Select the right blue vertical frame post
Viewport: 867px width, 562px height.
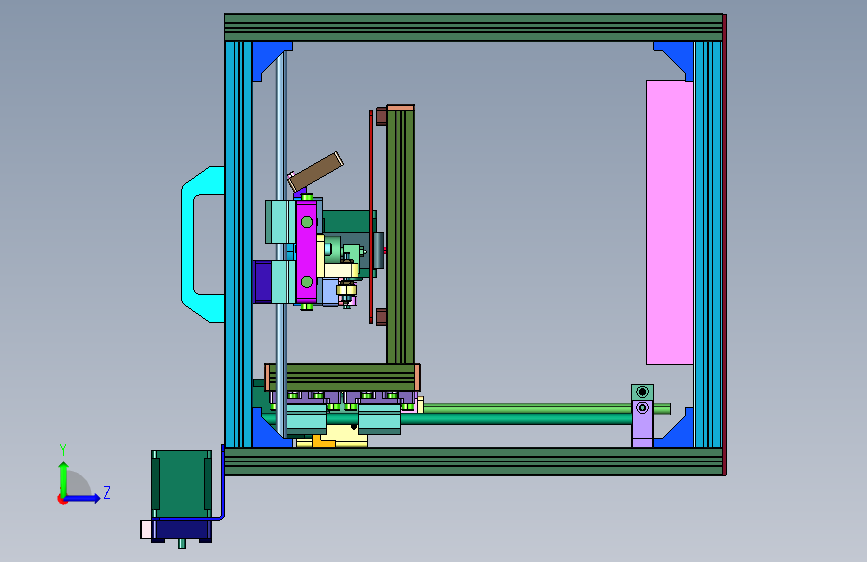point(708,244)
